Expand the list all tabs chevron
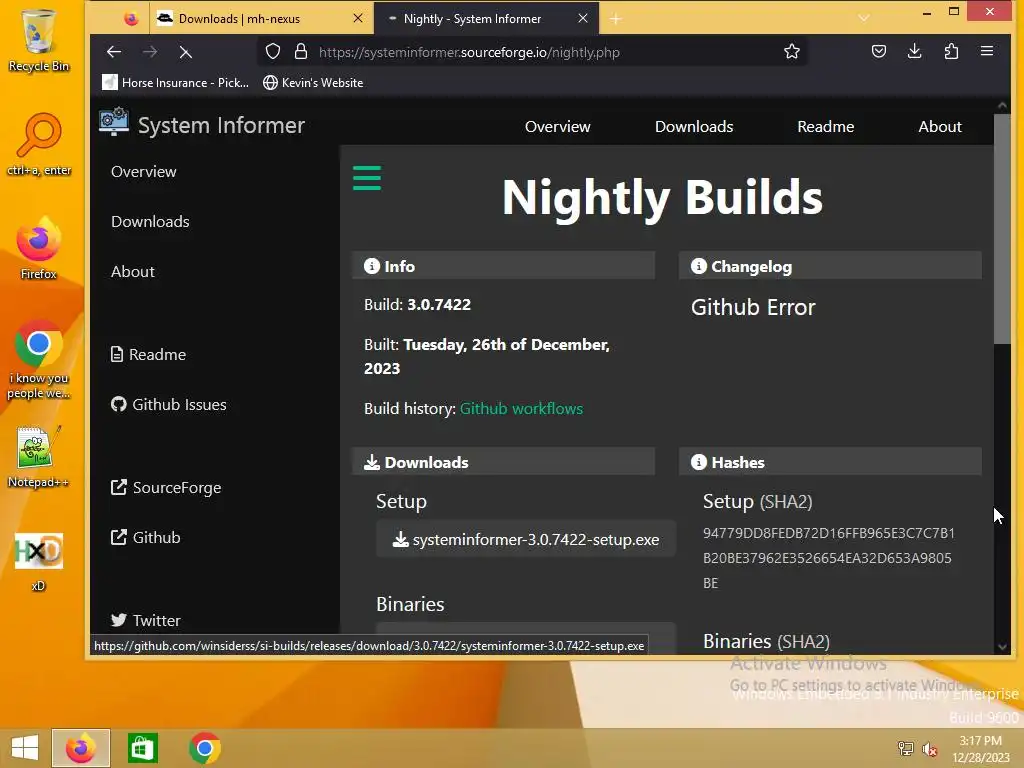 864,18
